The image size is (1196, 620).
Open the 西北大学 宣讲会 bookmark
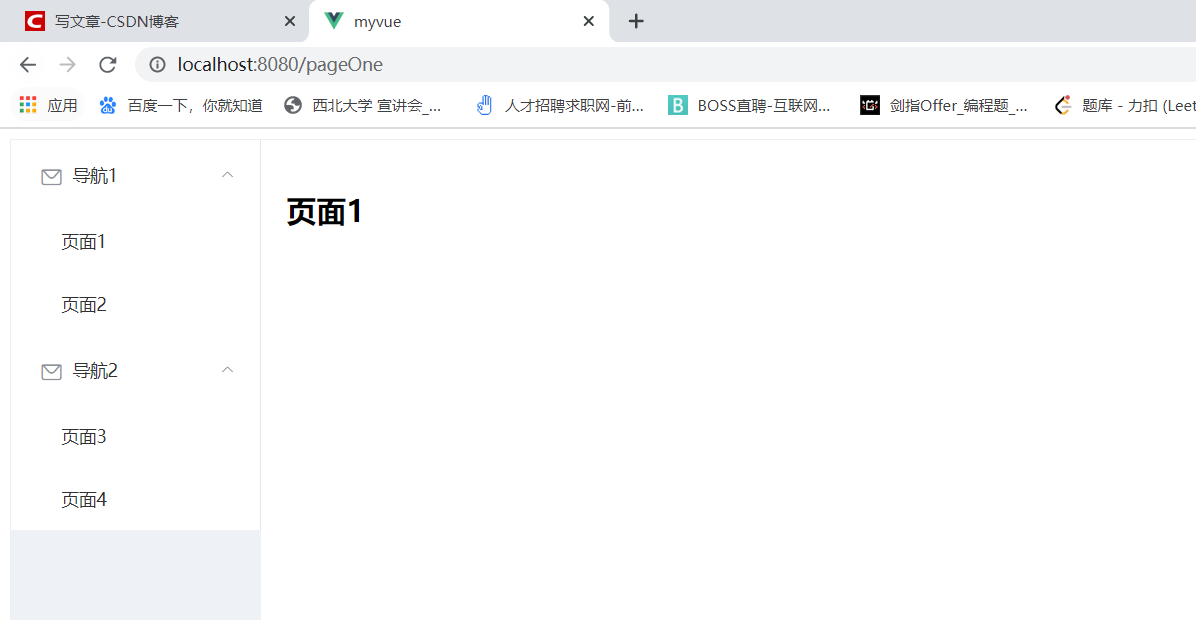[363, 105]
